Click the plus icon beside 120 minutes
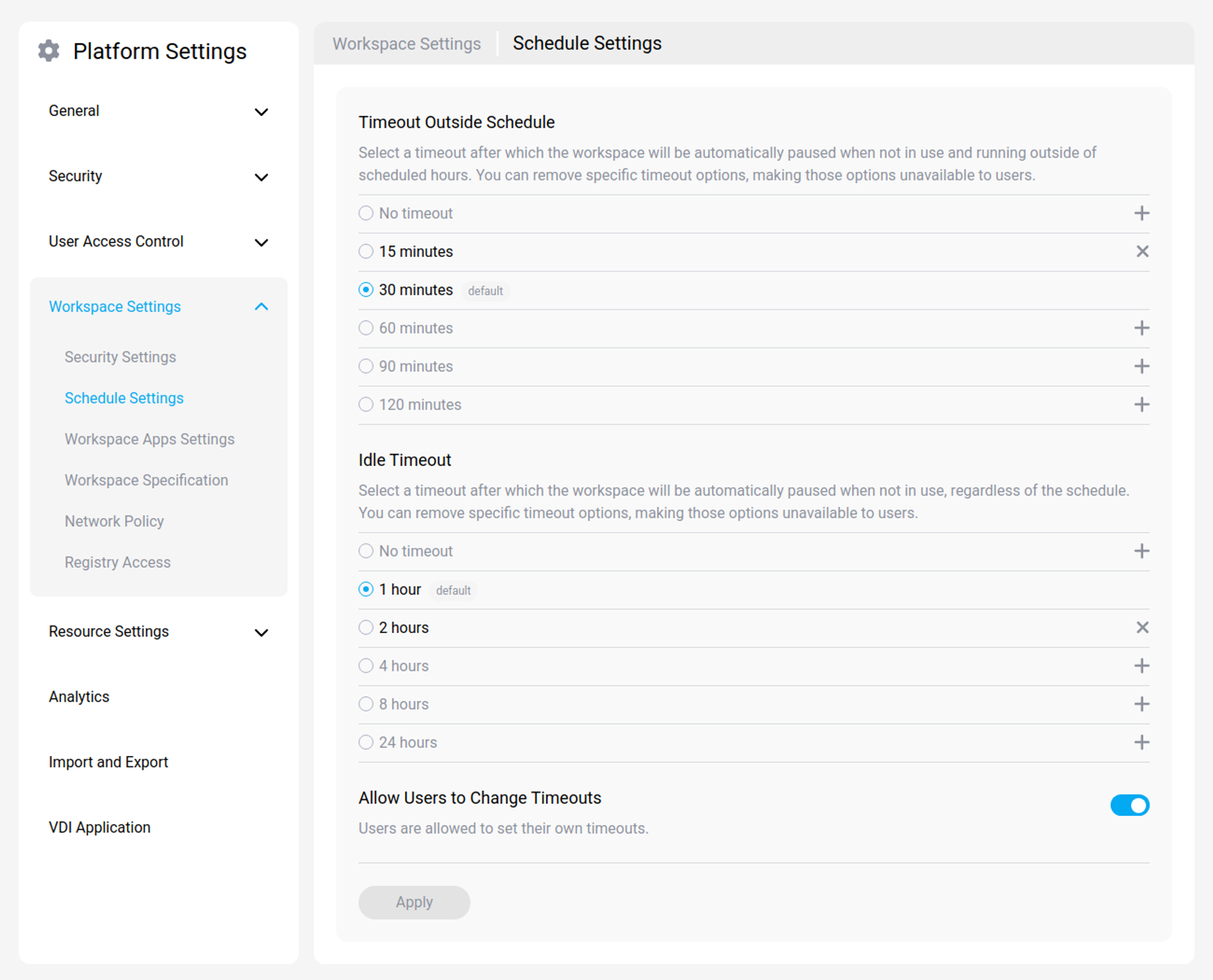1213x980 pixels. coord(1142,404)
